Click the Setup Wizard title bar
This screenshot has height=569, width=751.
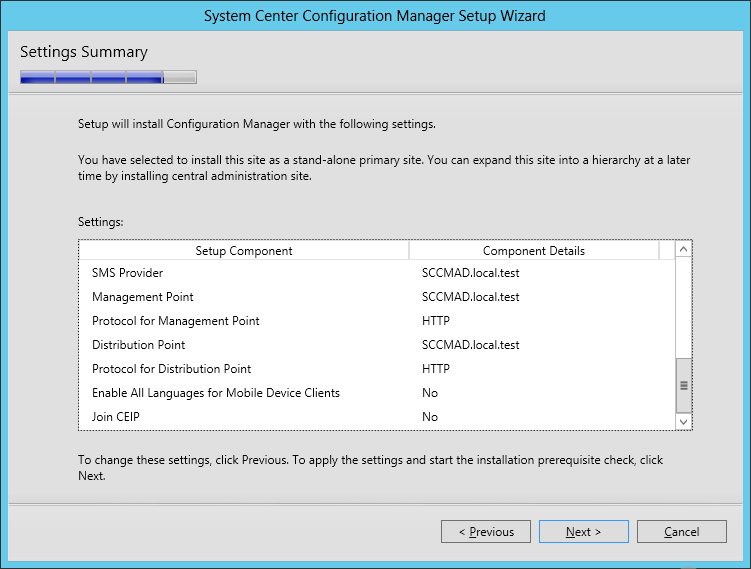click(x=375, y=16)
